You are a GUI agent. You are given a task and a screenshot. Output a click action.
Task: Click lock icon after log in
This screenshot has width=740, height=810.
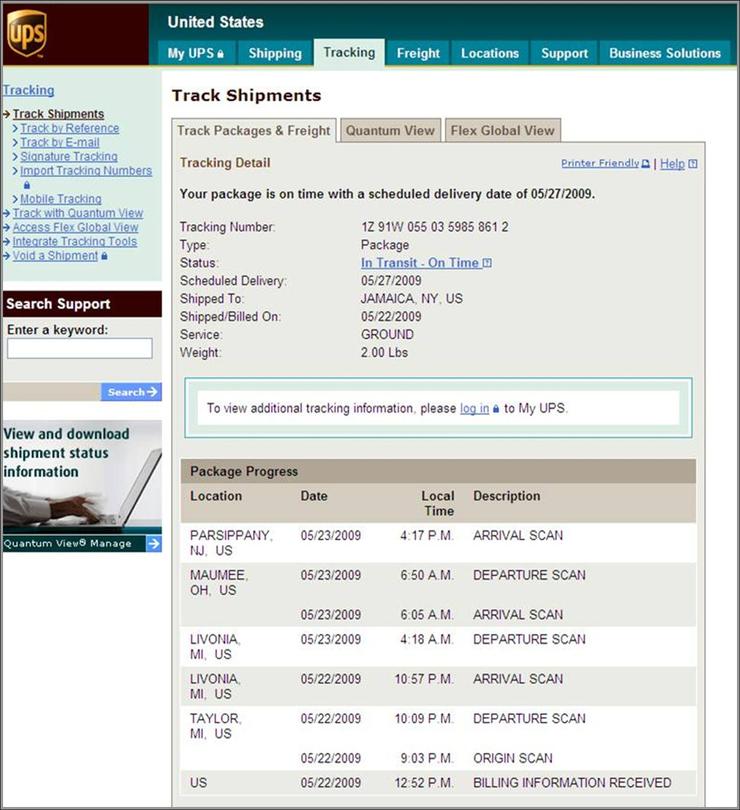pos(496,409)
